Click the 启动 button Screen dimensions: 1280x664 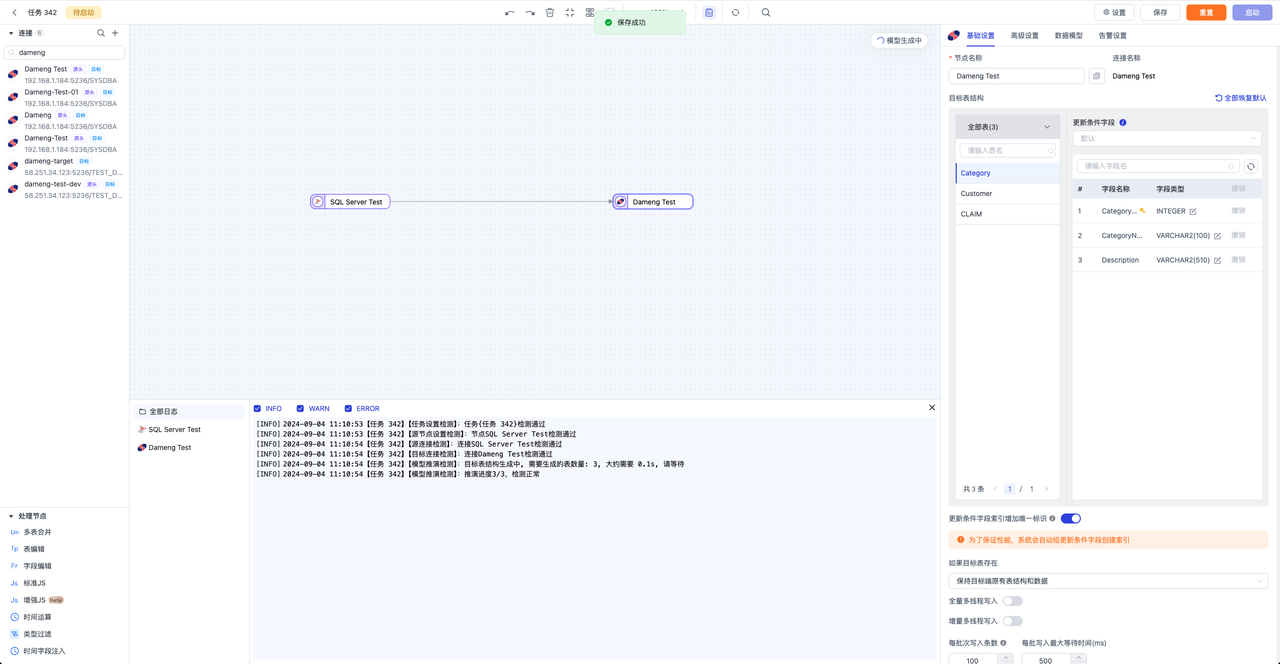pyautogui.click(x=1252, y=13)
